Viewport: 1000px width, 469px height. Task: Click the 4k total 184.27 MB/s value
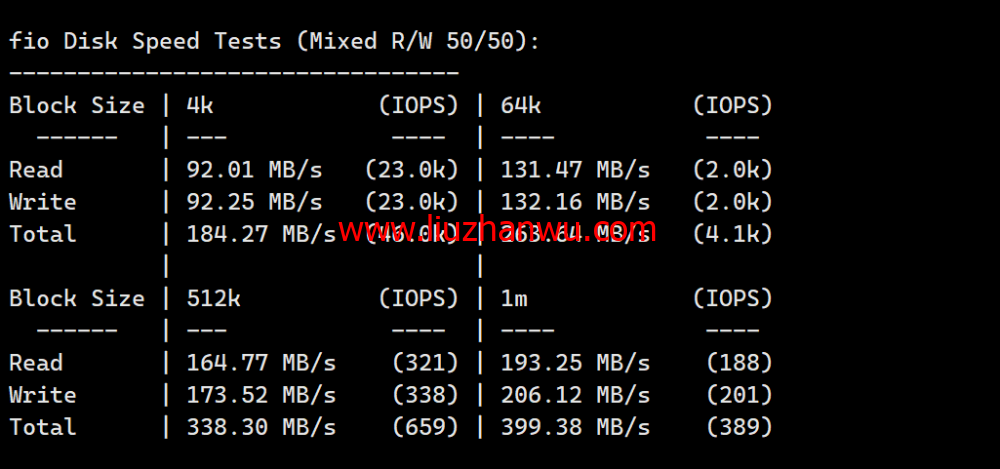(x=261, y=234)
